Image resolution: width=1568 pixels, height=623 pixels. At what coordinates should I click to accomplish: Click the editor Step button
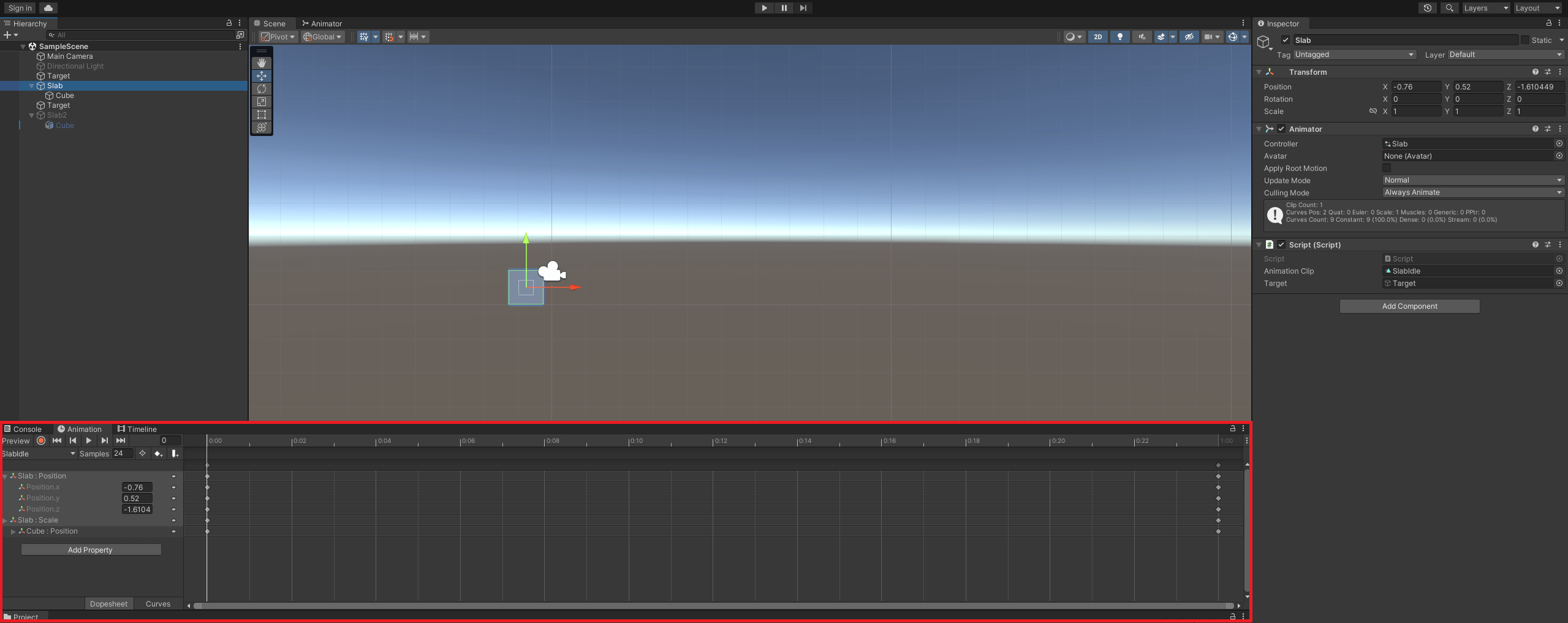click(x=803, y=8)
